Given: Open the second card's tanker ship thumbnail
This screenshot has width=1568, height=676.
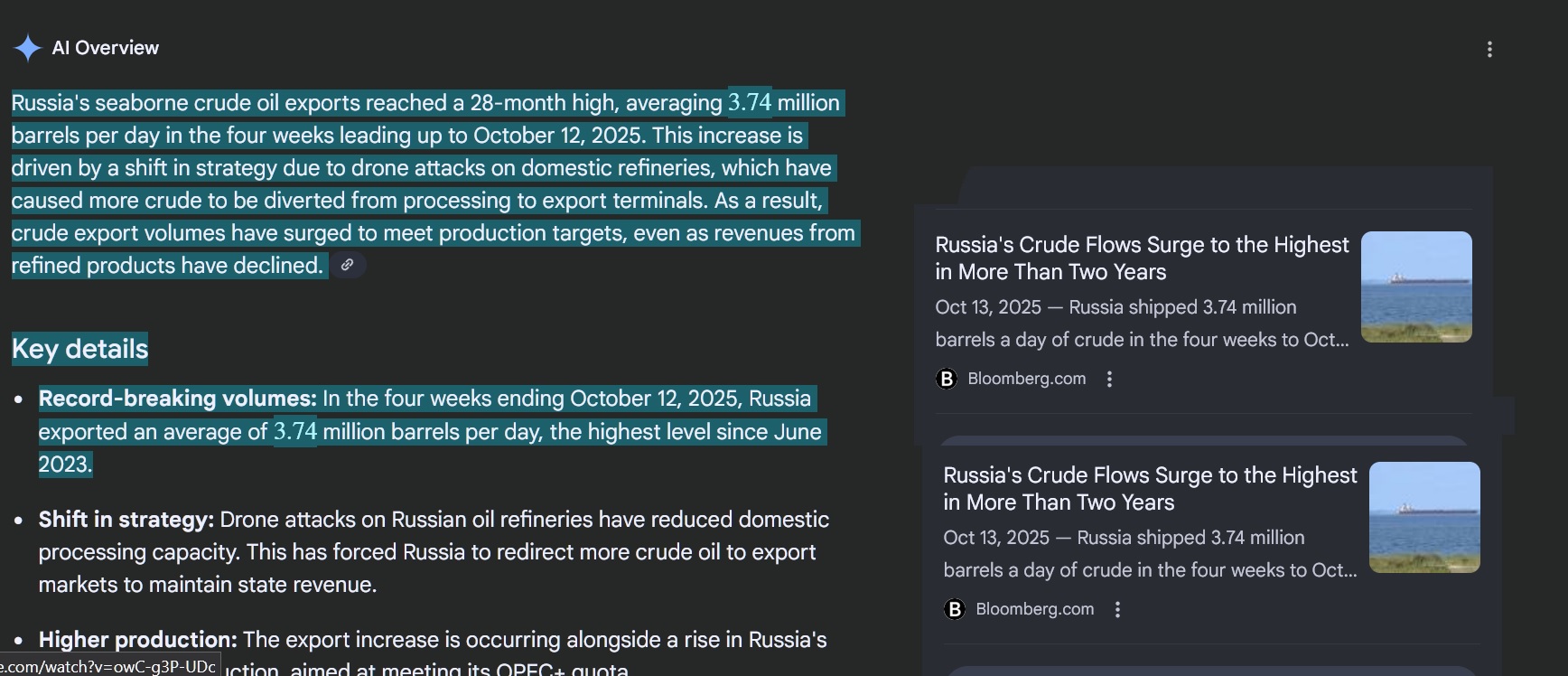Looking at the screenshot, I should click(1424, 517).
